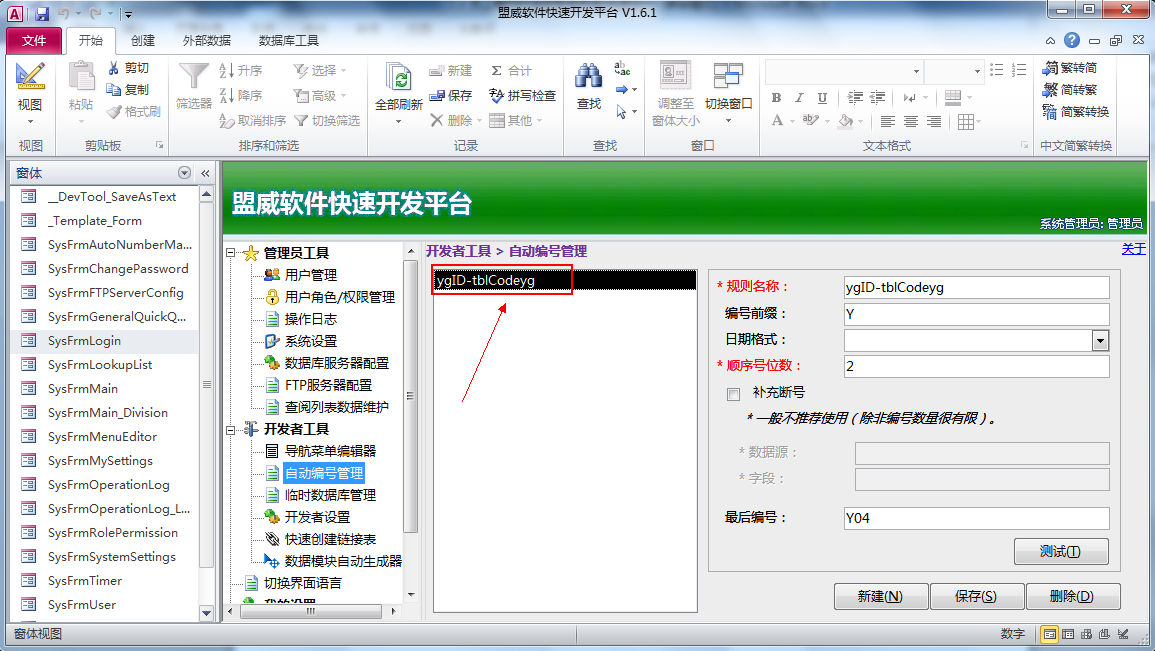Click the quick access Save disk icon
The image size is (1155, 651).
point(42,13)
